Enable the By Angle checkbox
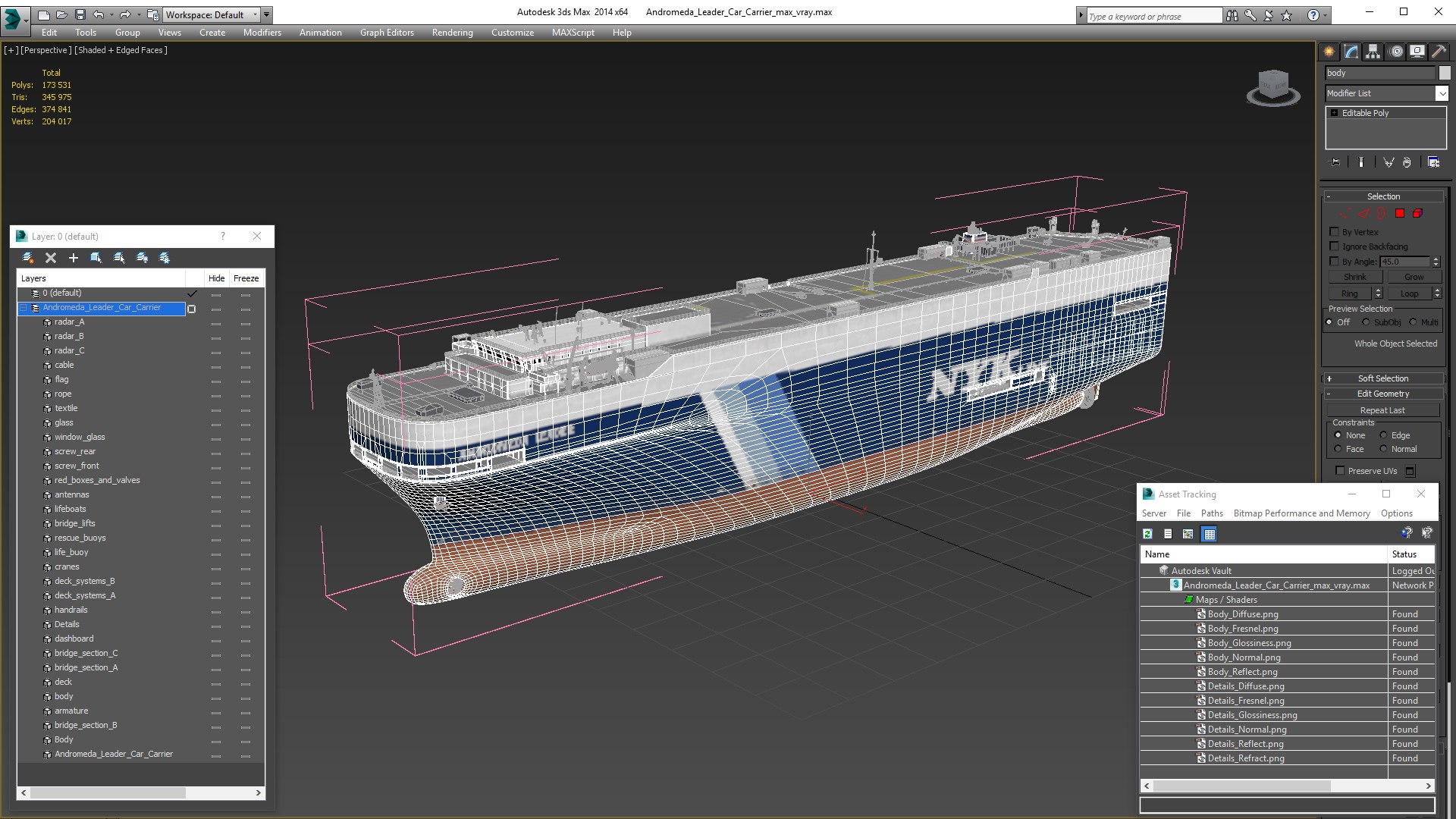 1334,262
